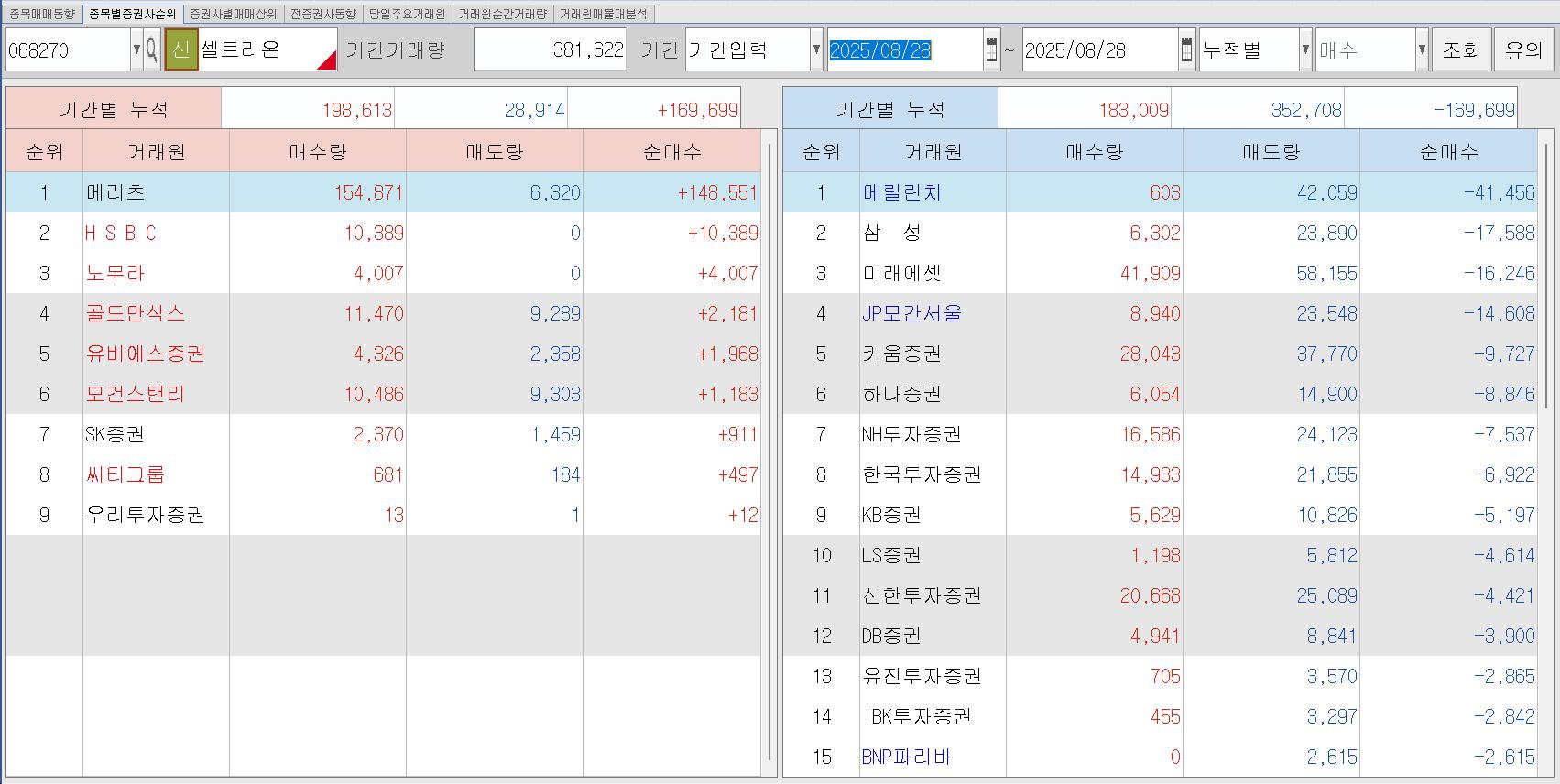Sort buy table by 순매수 header
This screenshot has width=1560, height=784.
point(671,152)
